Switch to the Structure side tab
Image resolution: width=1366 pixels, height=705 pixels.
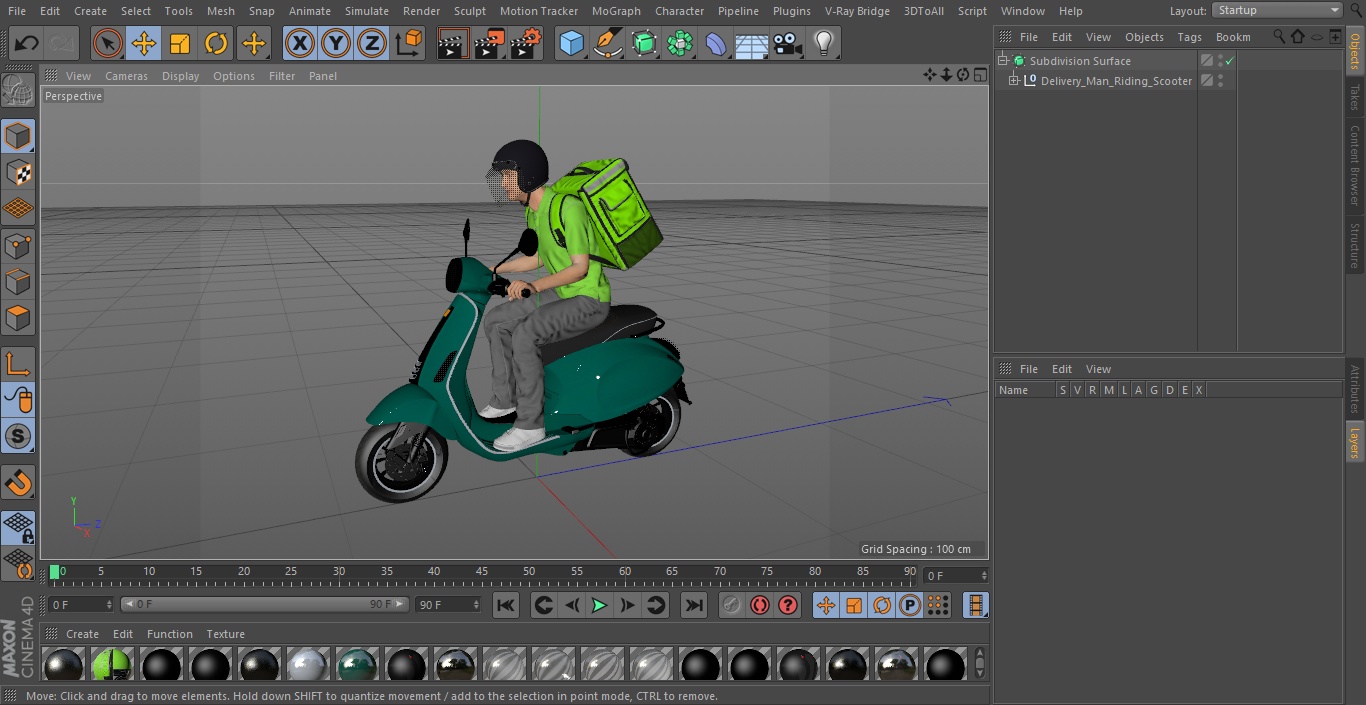[x=1355, y=245]
